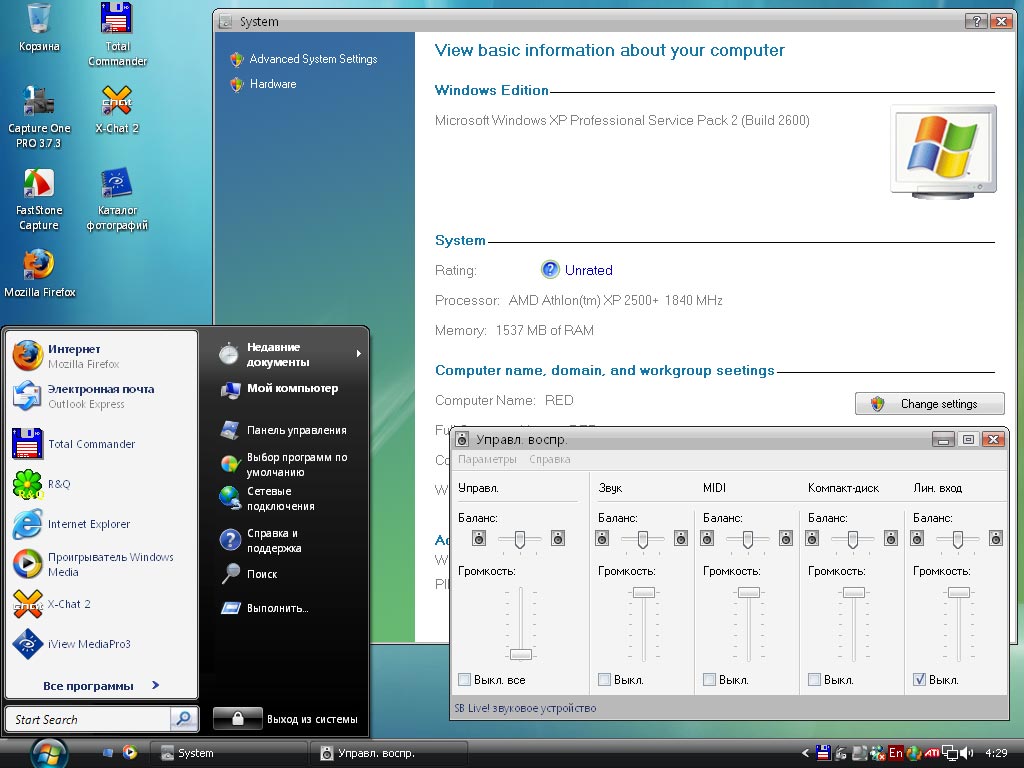Expand Недавние документы submenu arrow
The width and height of the screenshot is (1024, 768).
[359, 353]
